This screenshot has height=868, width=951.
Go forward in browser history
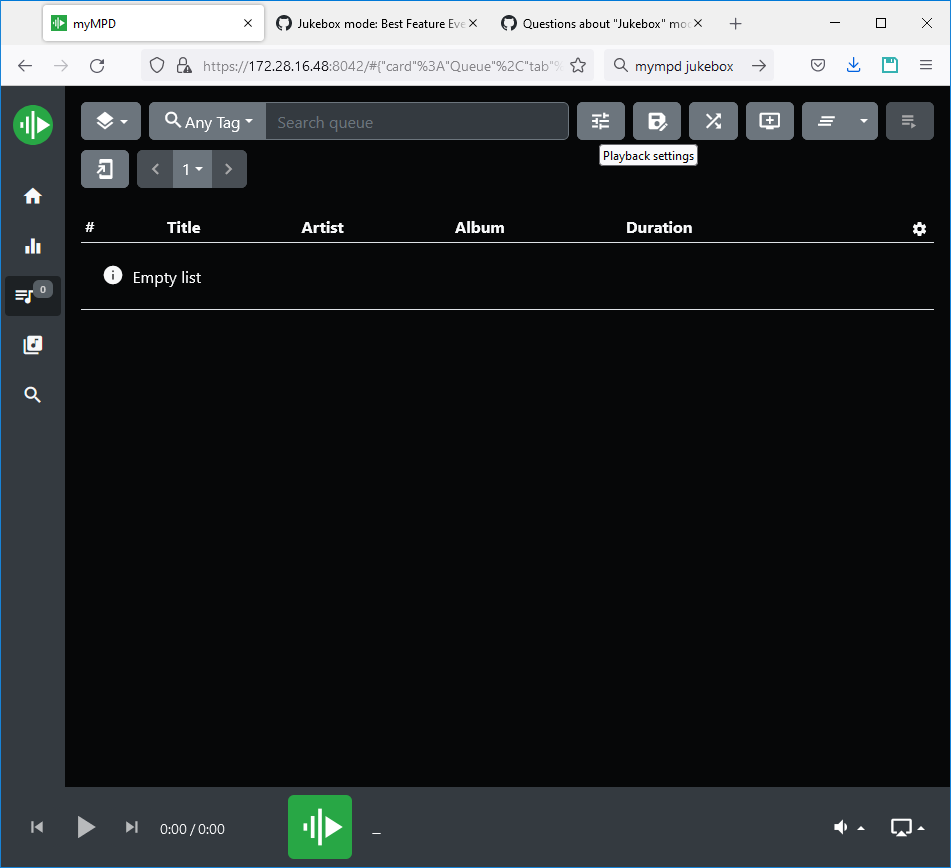tap(61, 66)
